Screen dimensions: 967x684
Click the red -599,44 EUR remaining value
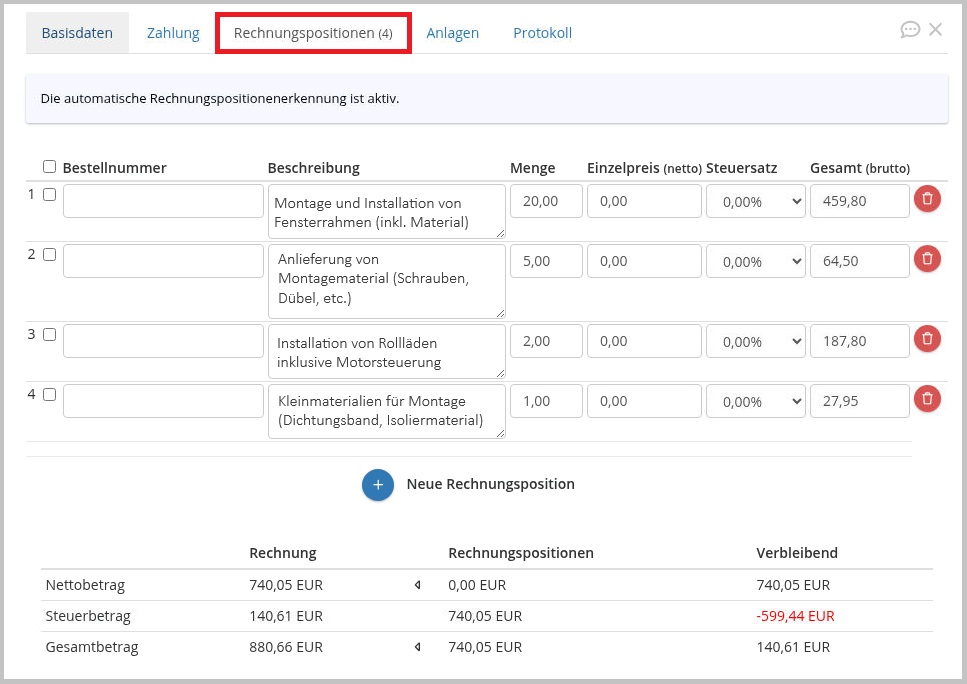pos(795,616)
